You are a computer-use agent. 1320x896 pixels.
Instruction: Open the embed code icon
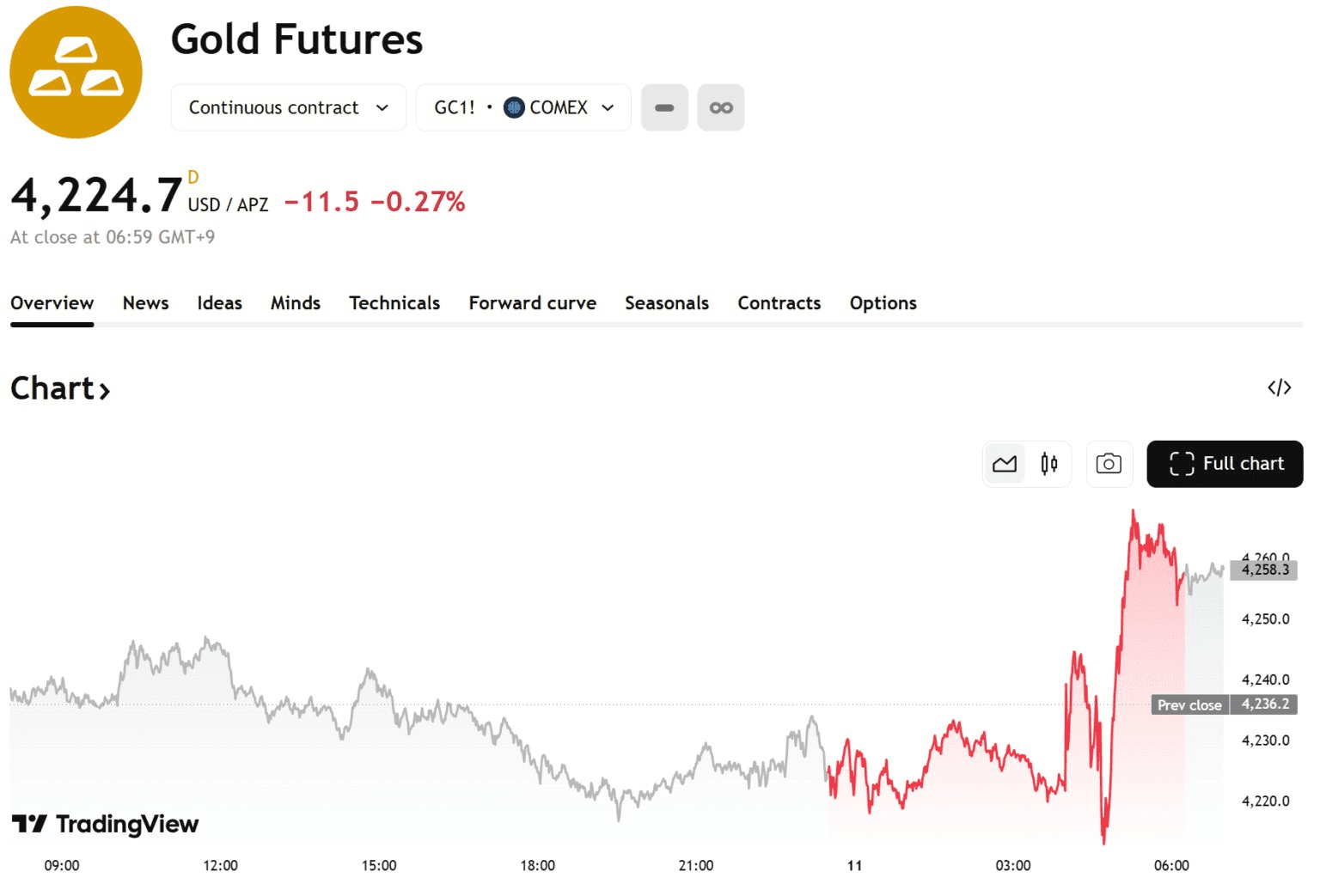[x=1279, y=388]
